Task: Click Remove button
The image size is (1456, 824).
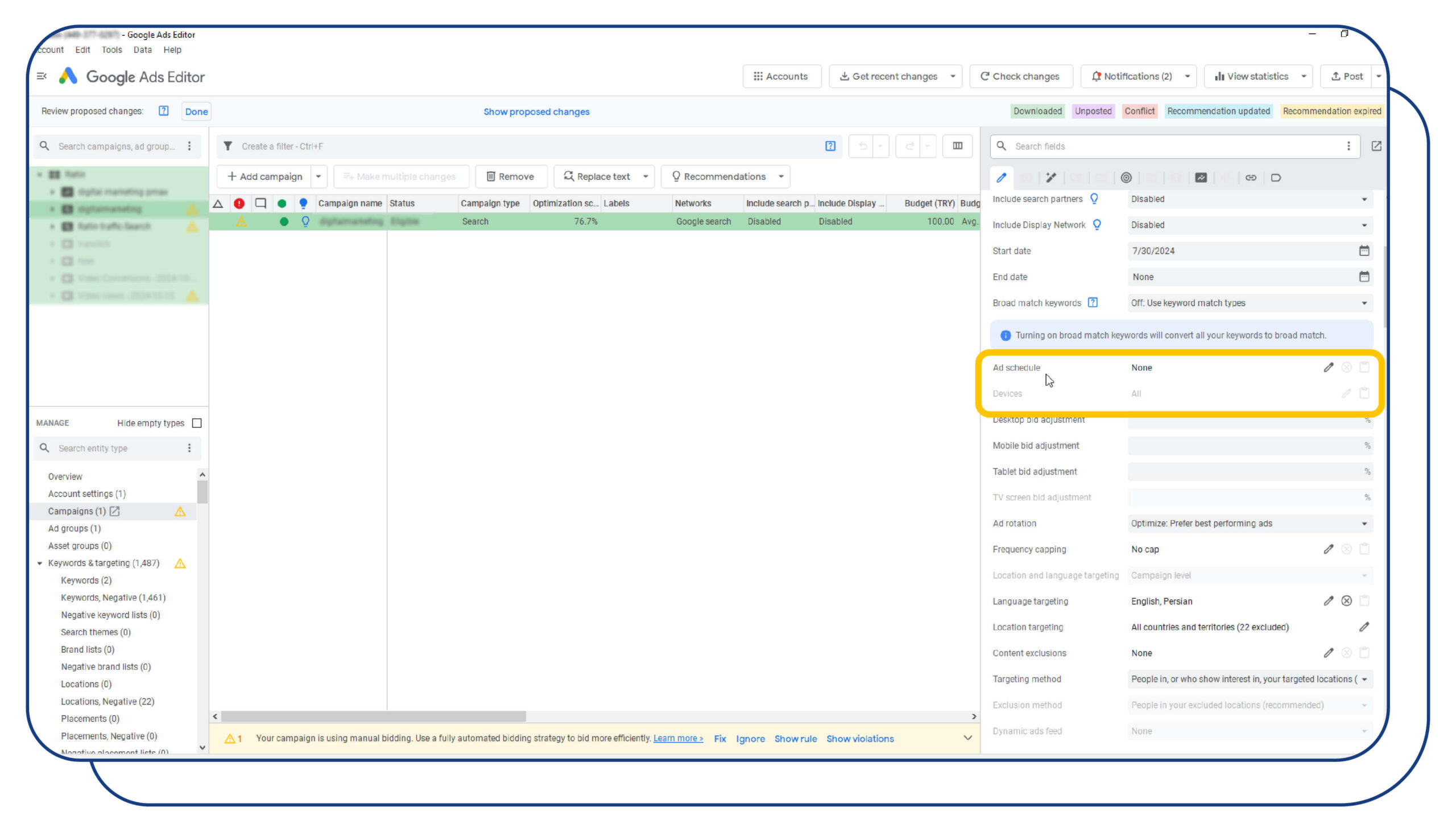Action: tap(510, 176)
